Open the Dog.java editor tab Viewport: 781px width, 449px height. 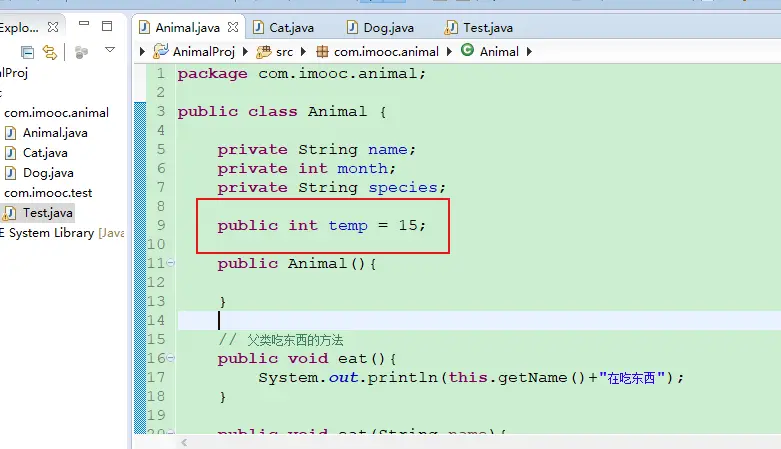tap(388, 27)
